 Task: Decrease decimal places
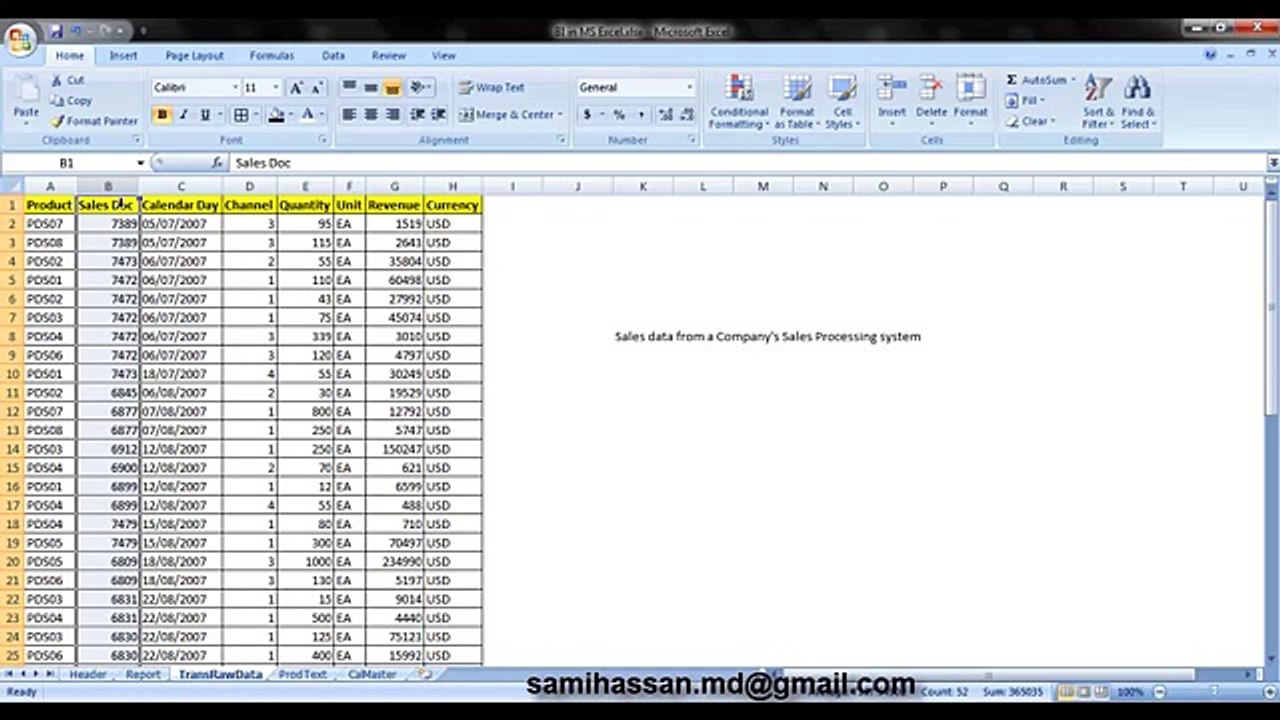click(686, 115)
